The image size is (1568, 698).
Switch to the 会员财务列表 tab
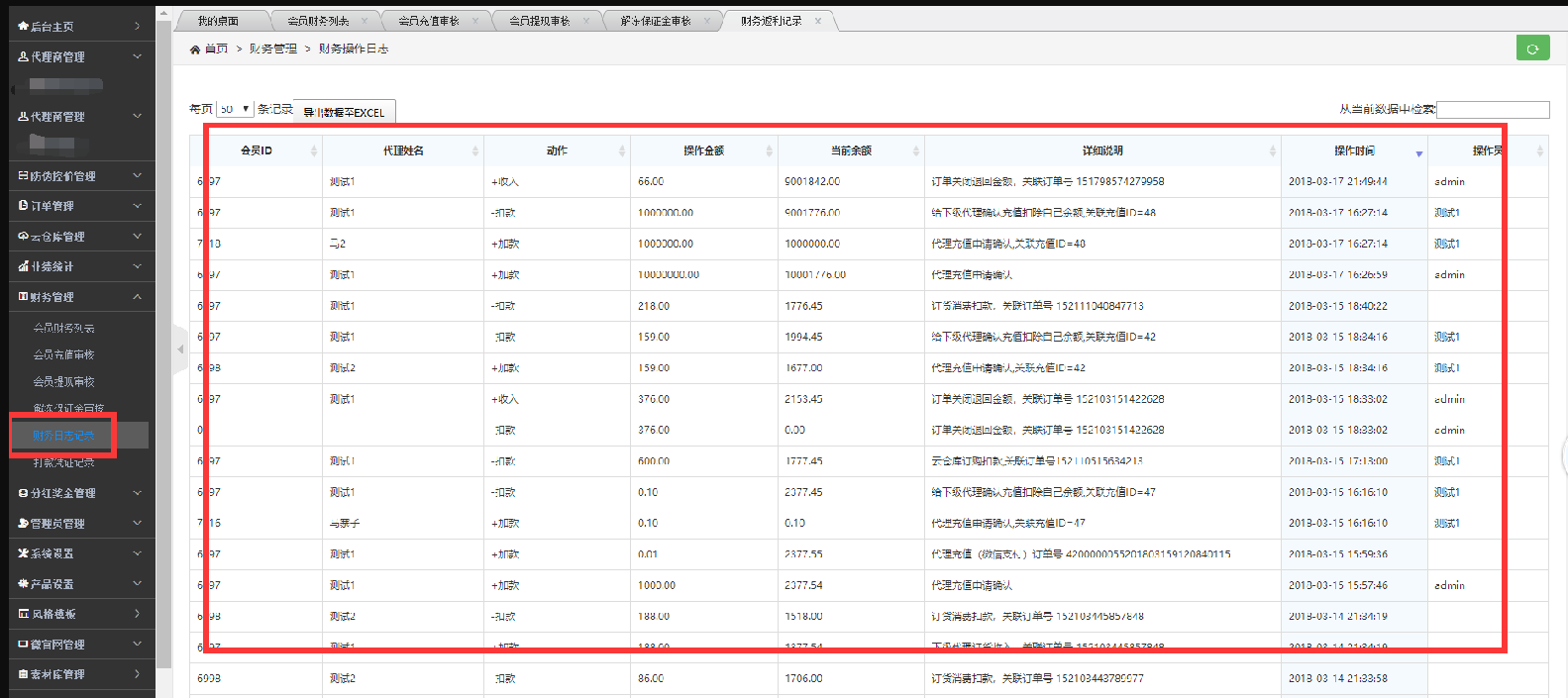(318, 21)
